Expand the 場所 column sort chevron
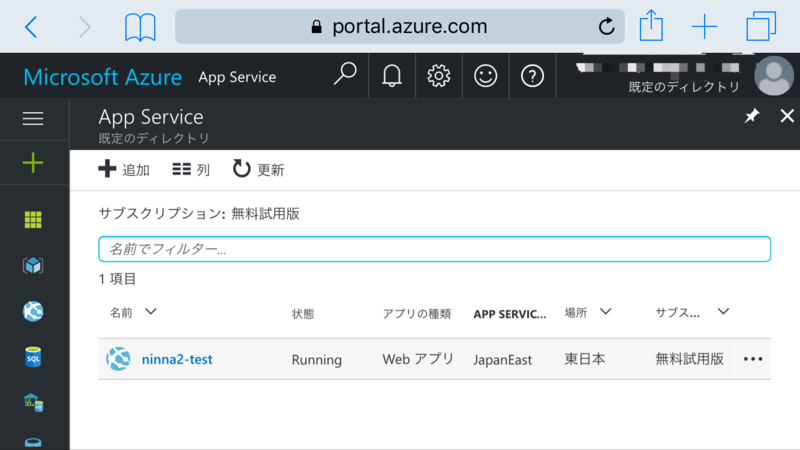800x450 pixels. coord(606,311)
